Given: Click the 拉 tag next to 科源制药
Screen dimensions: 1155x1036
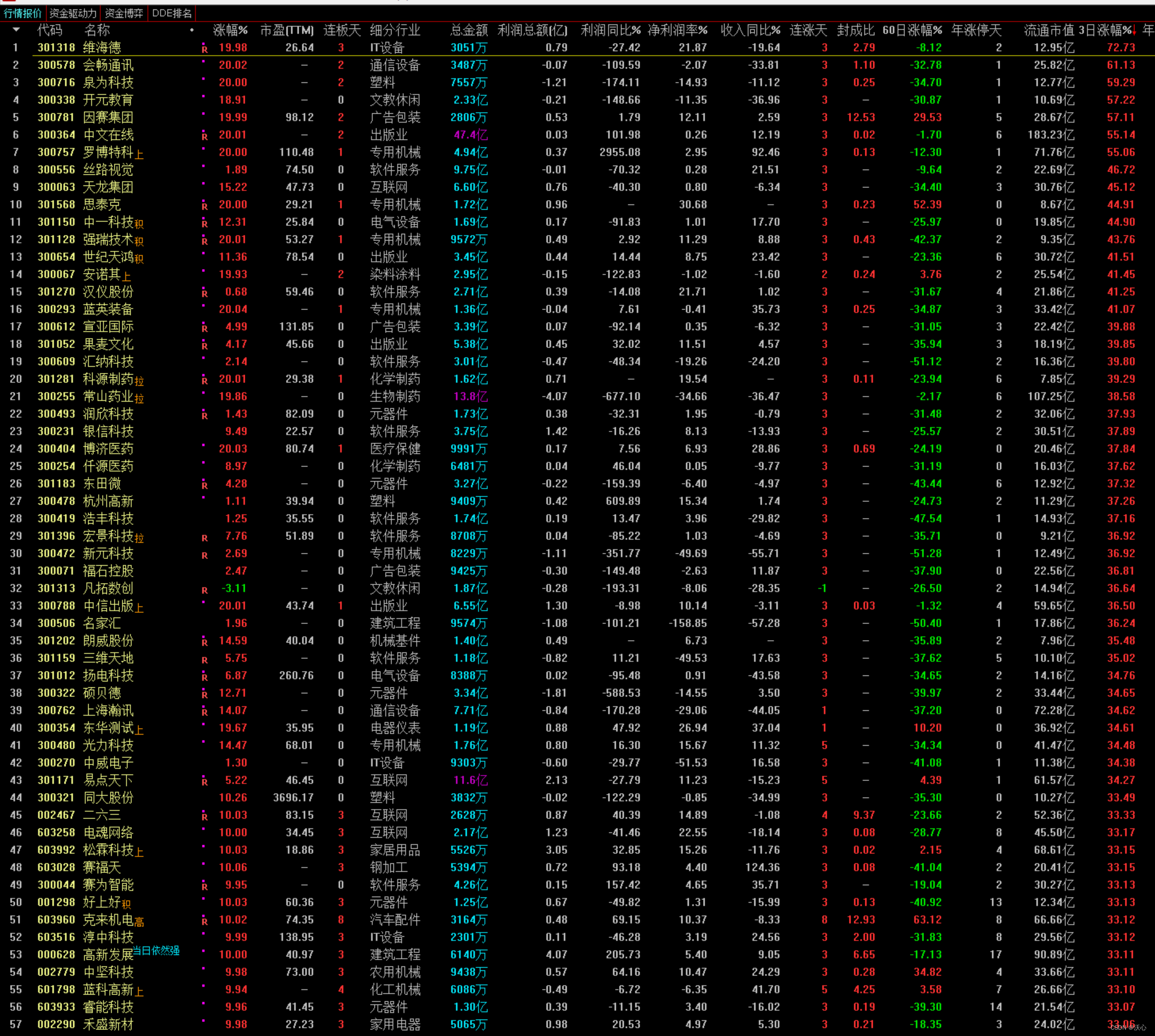Looking at the screenshot, I should pyautogui.click(x=140, y=382).
